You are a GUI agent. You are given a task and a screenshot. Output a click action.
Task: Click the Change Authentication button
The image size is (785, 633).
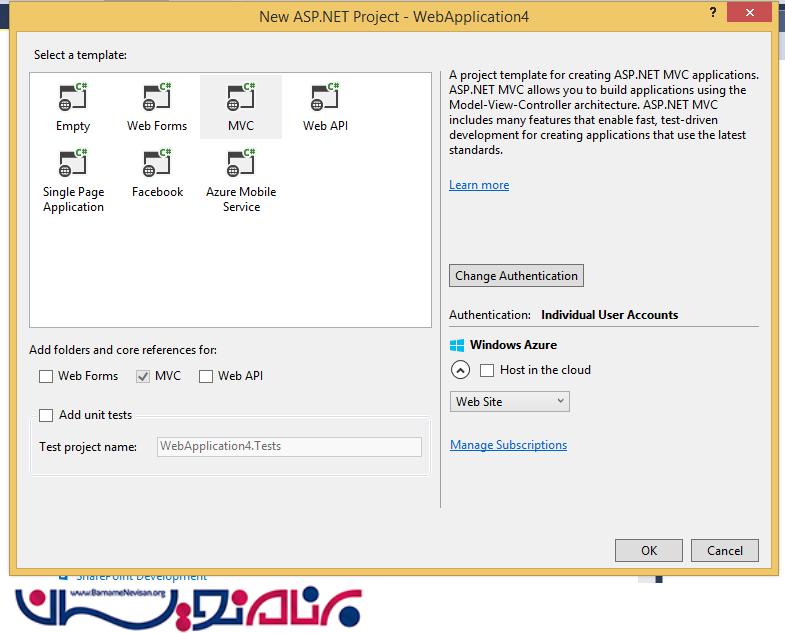(516, 276)
